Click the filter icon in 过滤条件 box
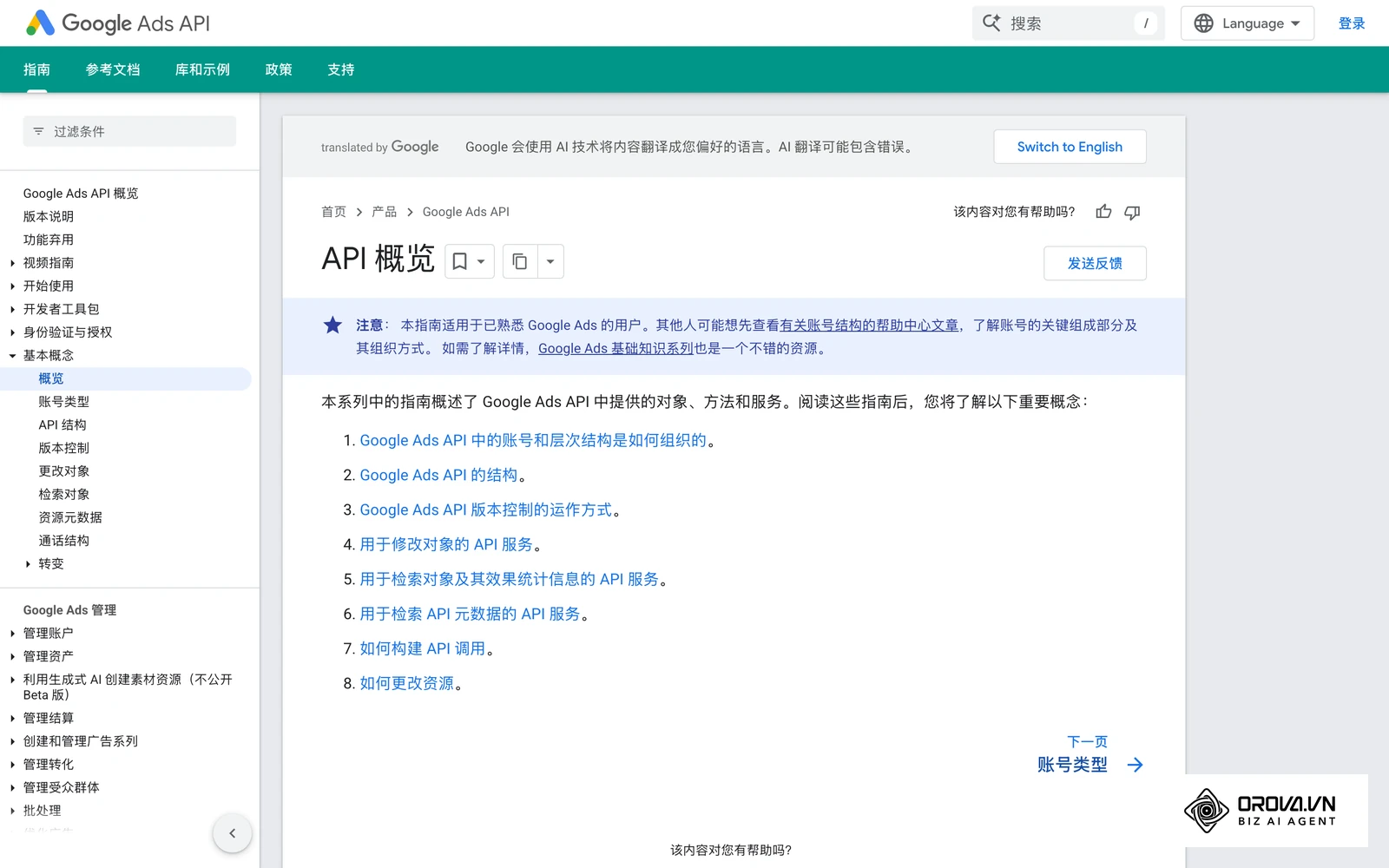The height and width of the screenshot is (868, 1389). 38,131
